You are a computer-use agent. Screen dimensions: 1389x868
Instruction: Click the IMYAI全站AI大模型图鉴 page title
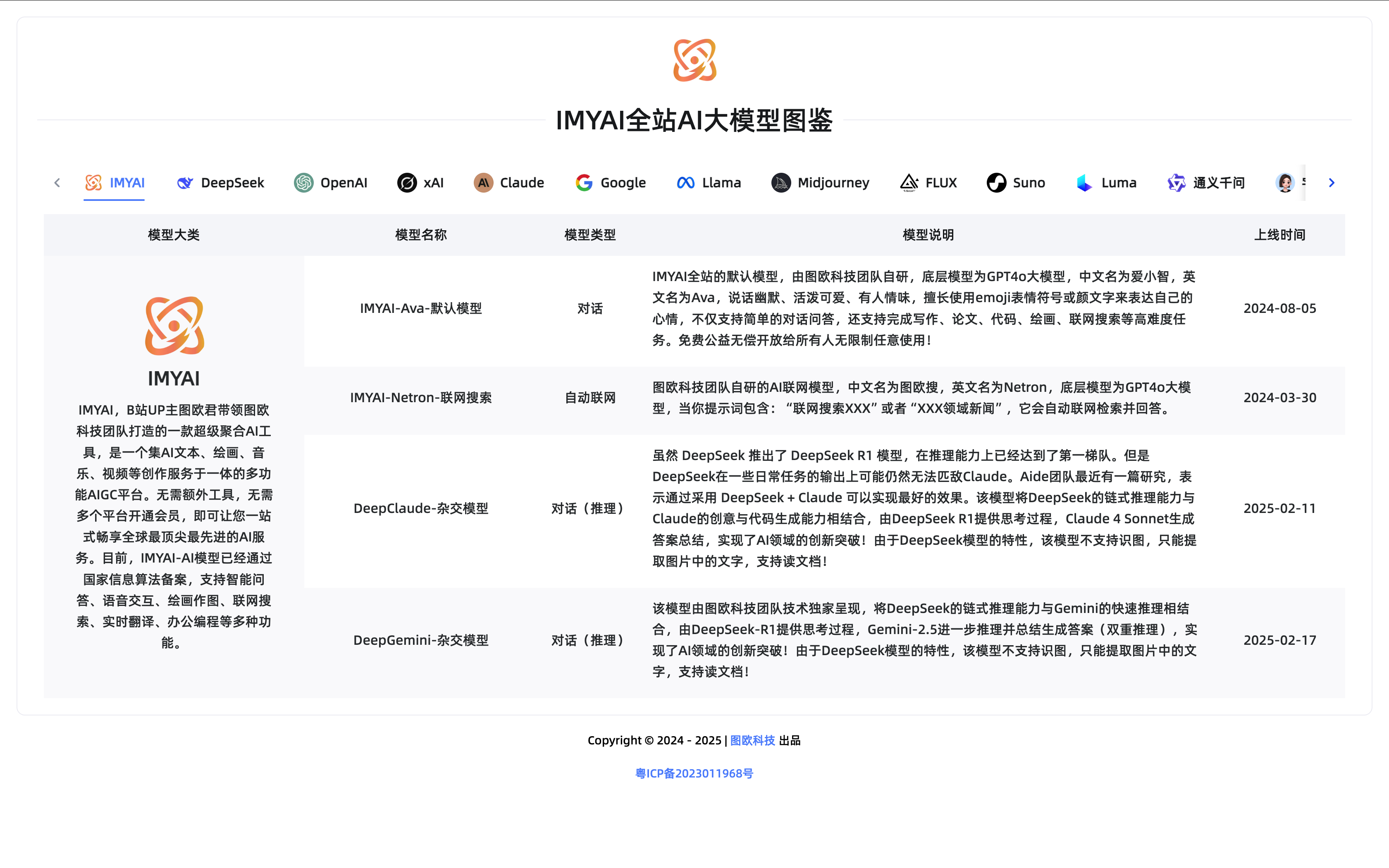click(694, 121)
